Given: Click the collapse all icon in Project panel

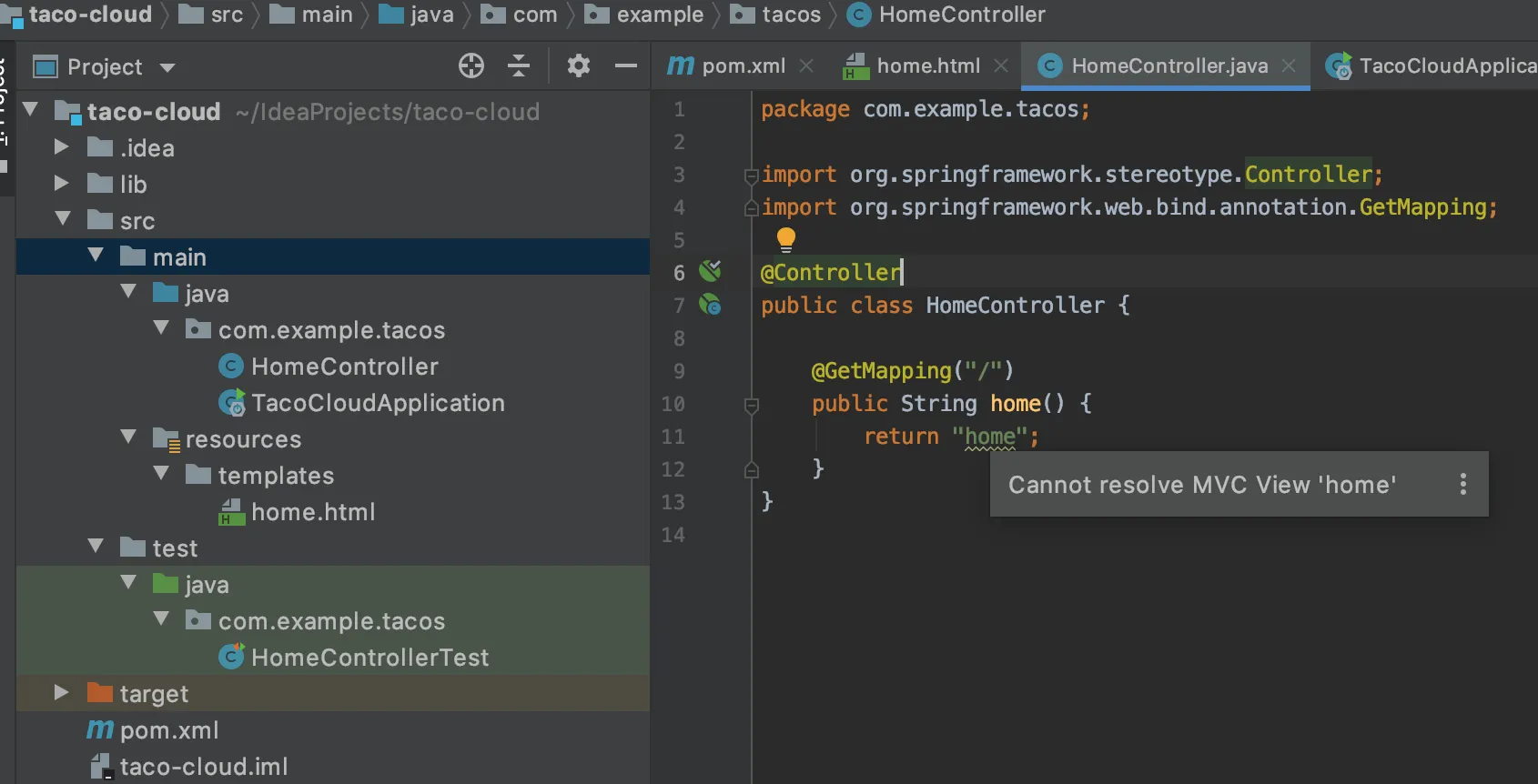Looking at the screenshot, I should pos(519,65).
